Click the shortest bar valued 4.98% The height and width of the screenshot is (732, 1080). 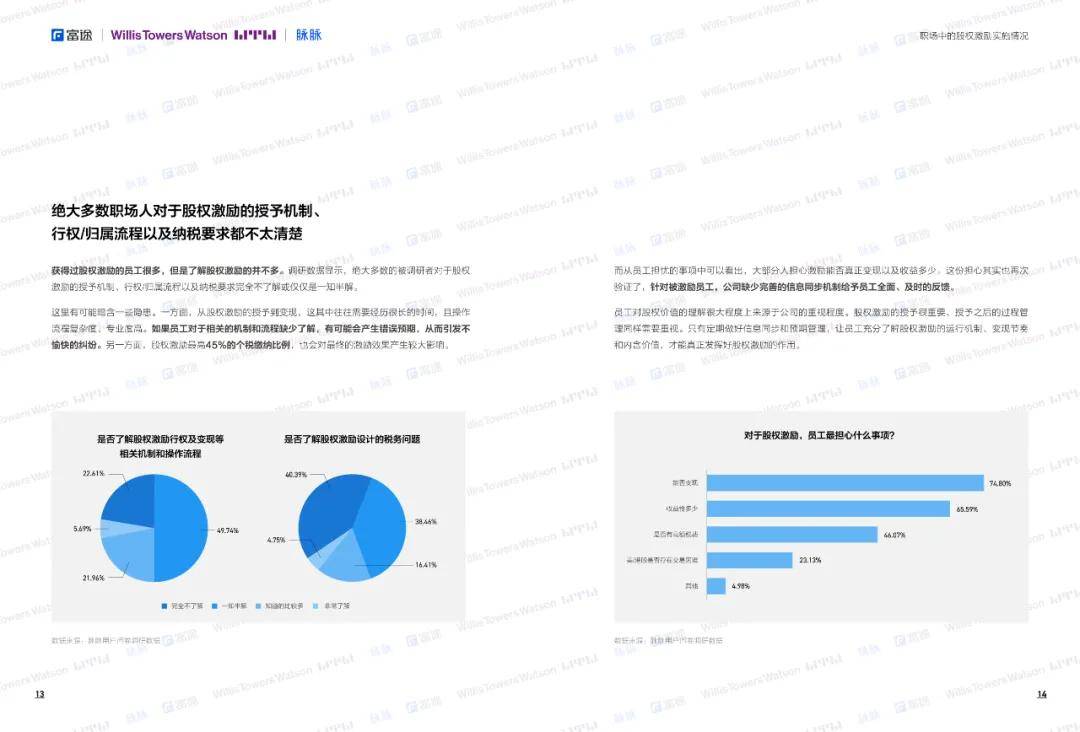click(x=716, y=586)
